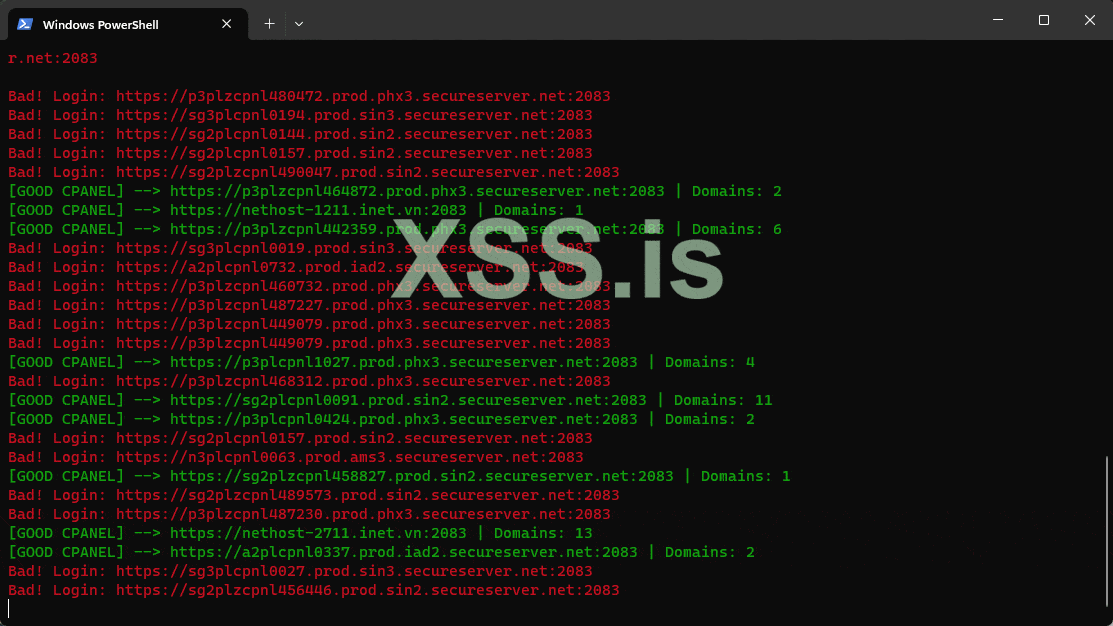Click the GOOD CPANEL line for sg2plzcpnl458827
Viewport: 1113px width, 626px height.
(399, 476)
